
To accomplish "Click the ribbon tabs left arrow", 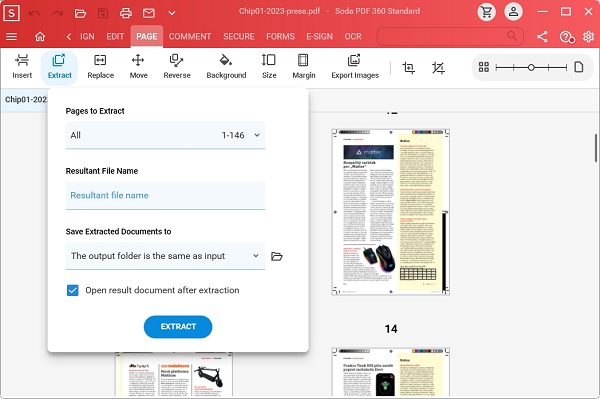I will click(x=68, y=37).
